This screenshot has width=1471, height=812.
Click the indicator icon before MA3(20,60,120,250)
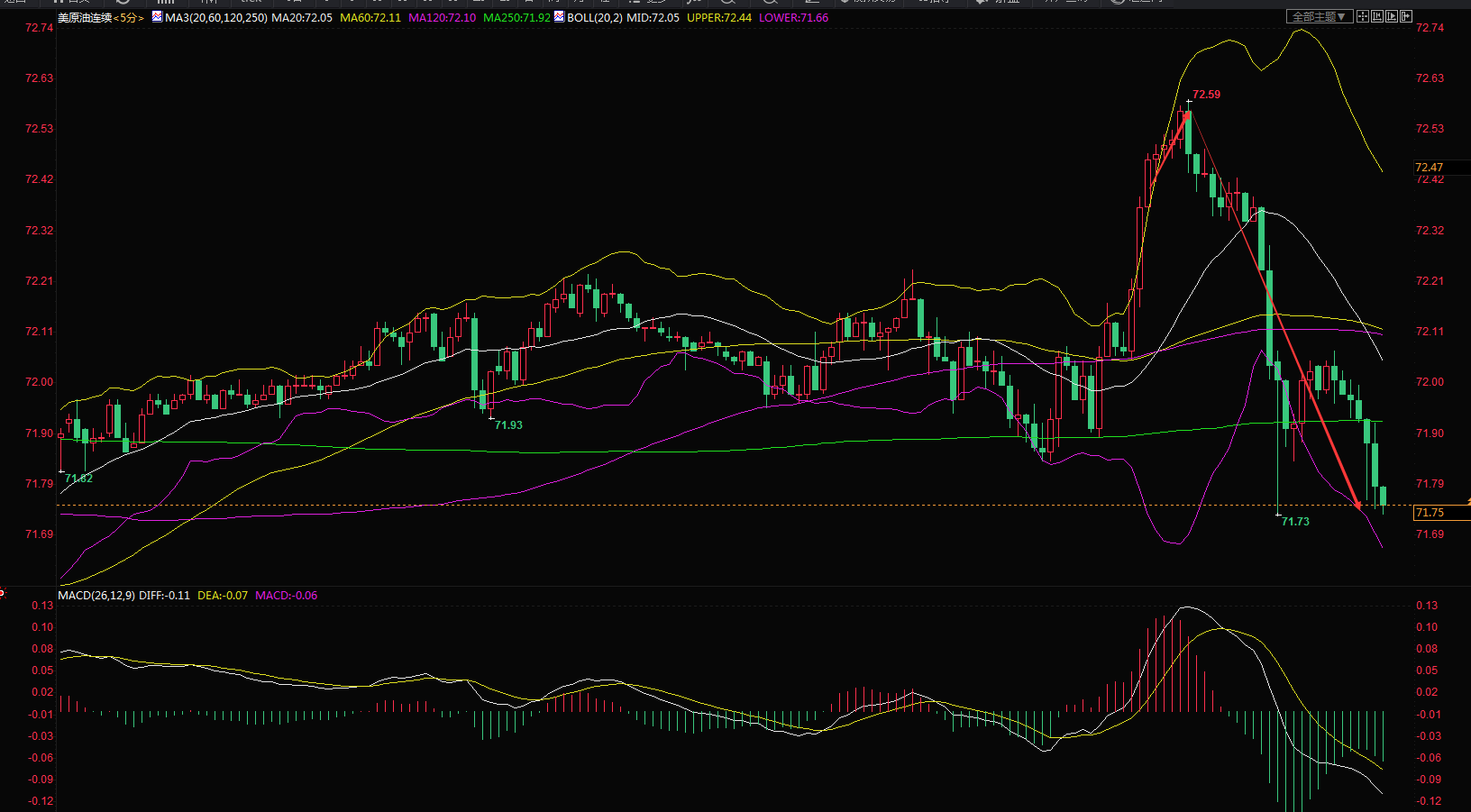tap(157, 17)
